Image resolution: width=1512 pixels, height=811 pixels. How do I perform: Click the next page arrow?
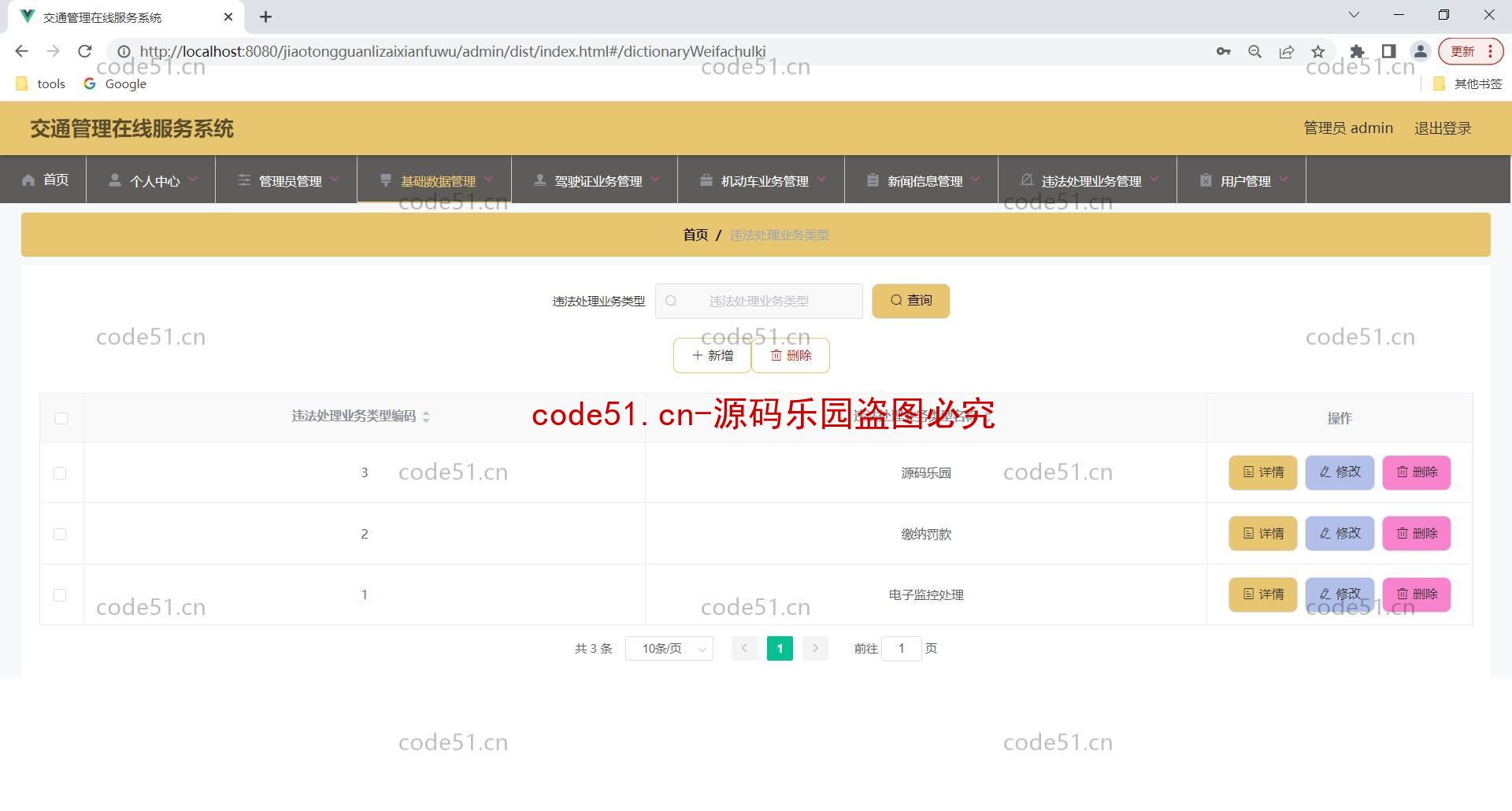click(x=815, y=648)
